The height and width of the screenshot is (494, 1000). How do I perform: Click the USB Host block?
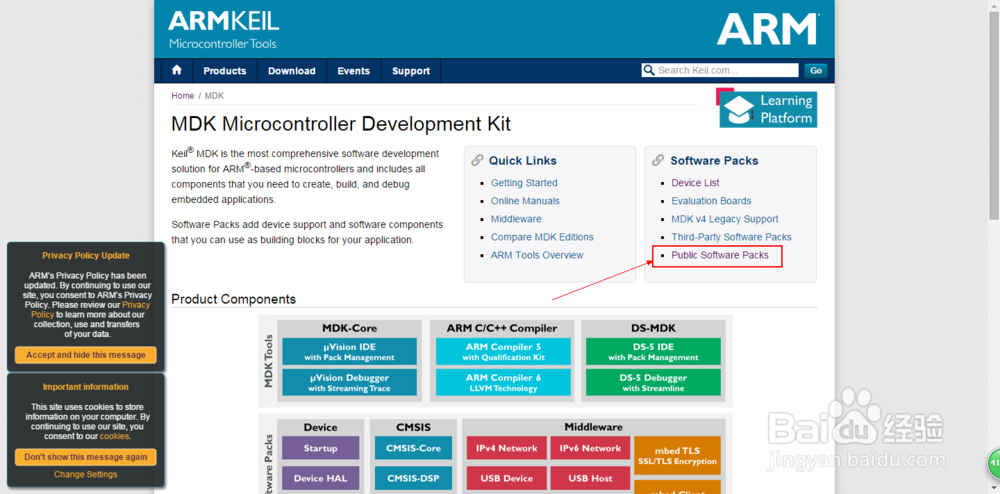(590, 478)
